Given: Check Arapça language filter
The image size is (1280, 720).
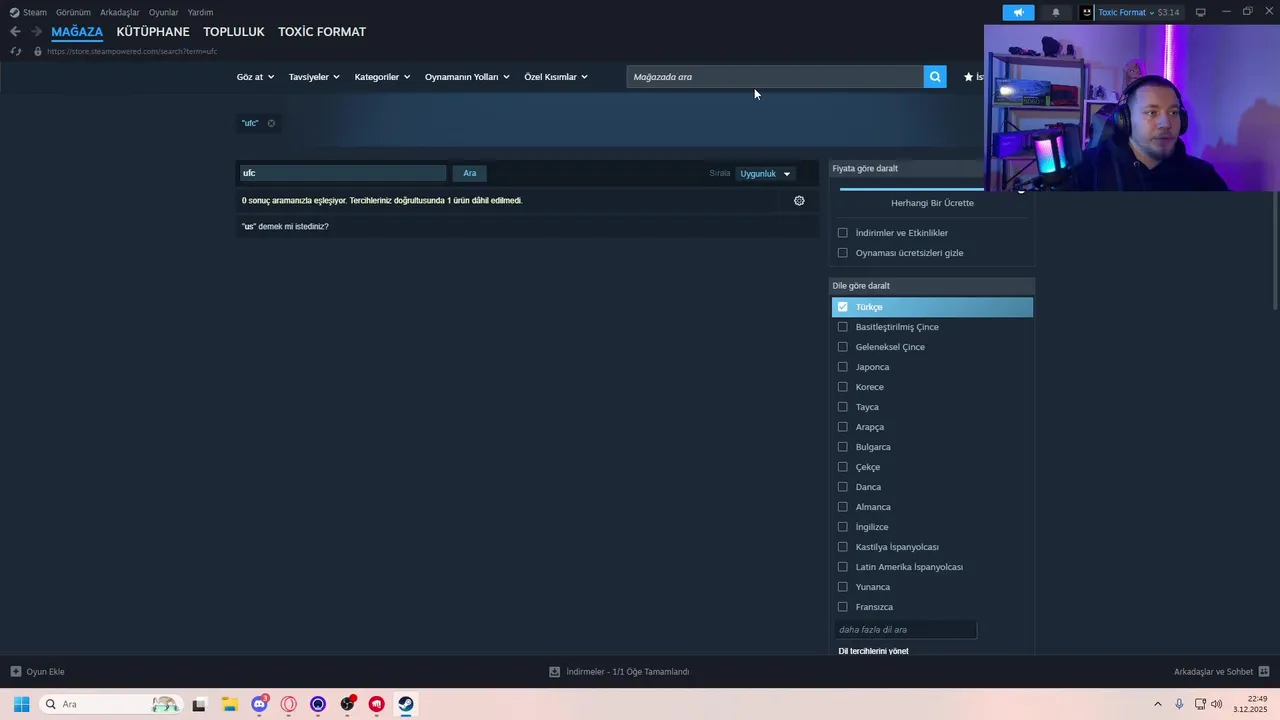Looking at the screenshot, I should coord(842,427).
